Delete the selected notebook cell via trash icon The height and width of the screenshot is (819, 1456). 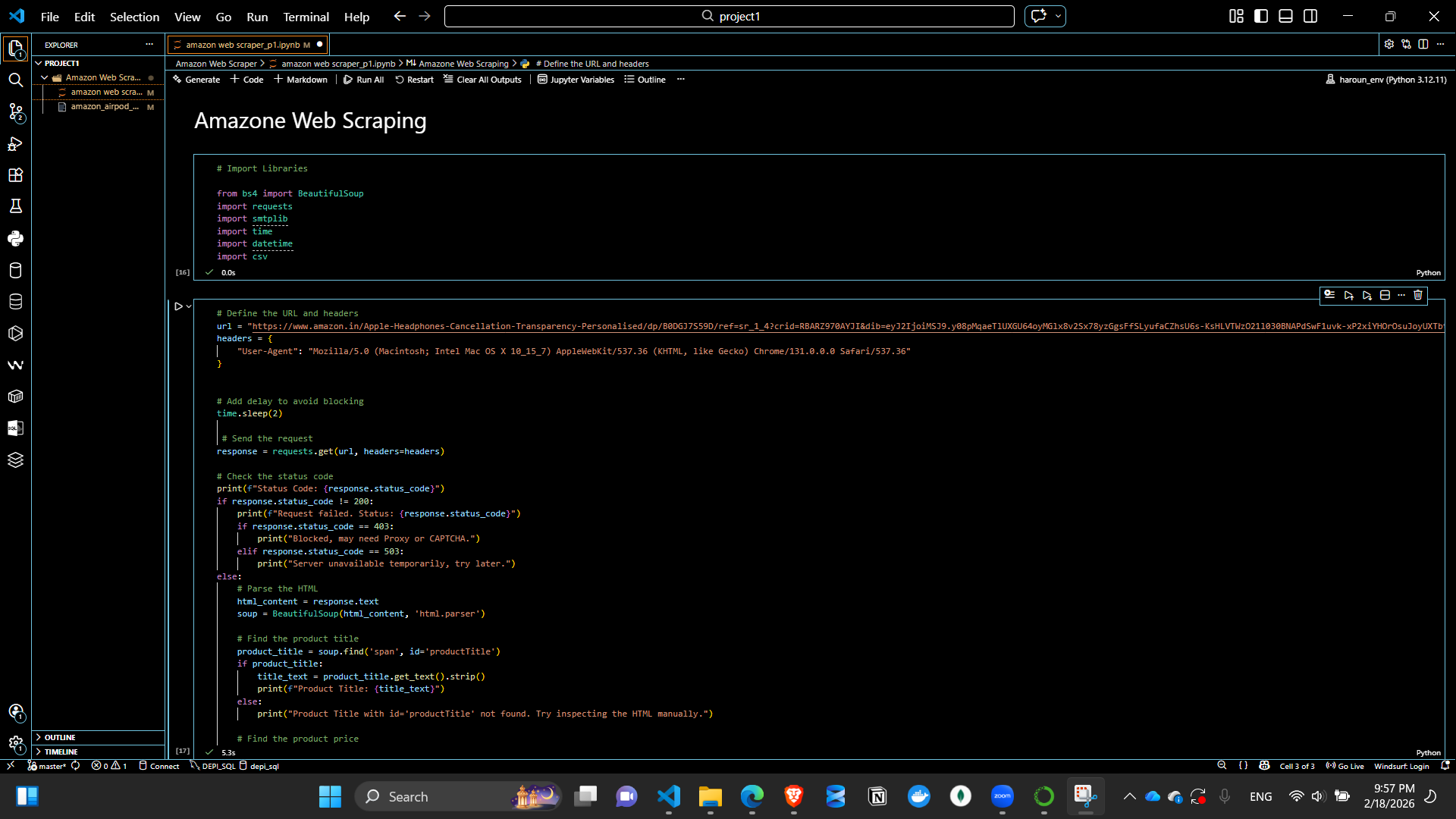(1418, 296)
